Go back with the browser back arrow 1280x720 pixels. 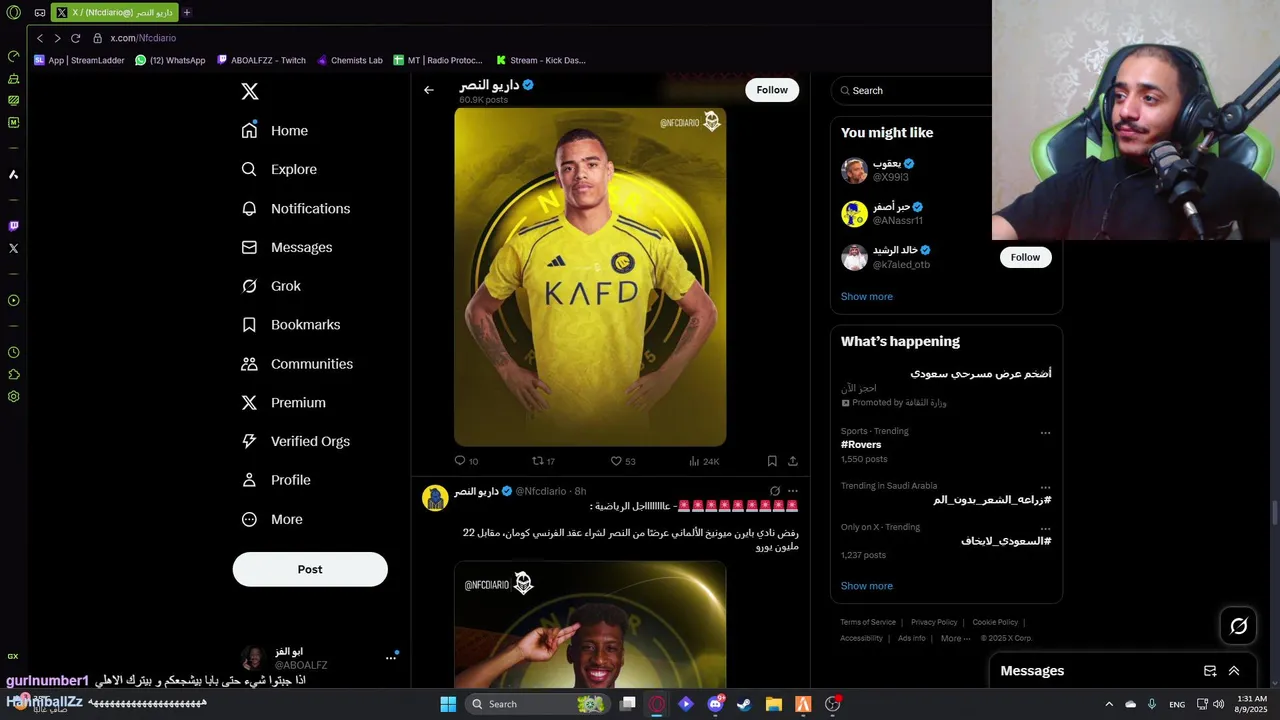(x=40, y=38)
